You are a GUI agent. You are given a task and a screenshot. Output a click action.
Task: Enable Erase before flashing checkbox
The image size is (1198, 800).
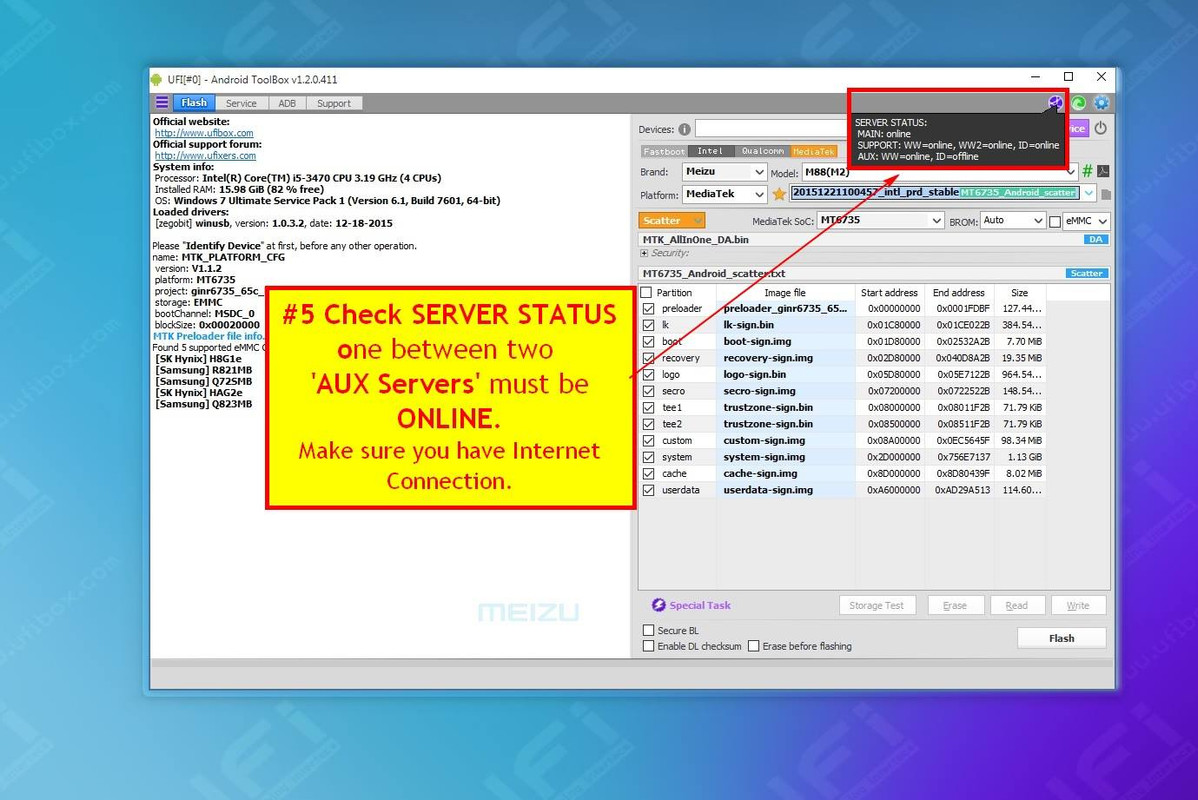[x=753, y=646]
